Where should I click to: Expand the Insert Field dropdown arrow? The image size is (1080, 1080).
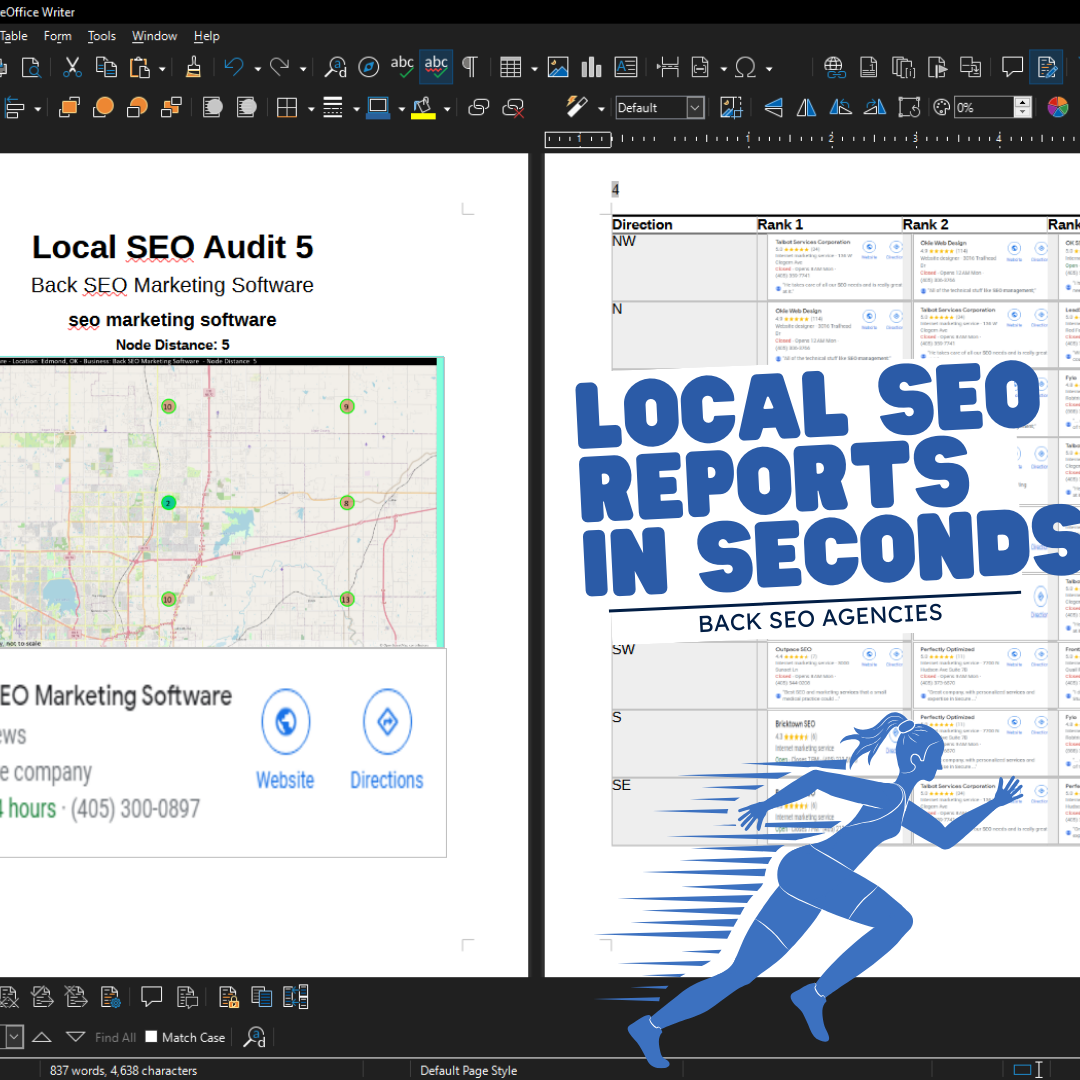point(724,68)
